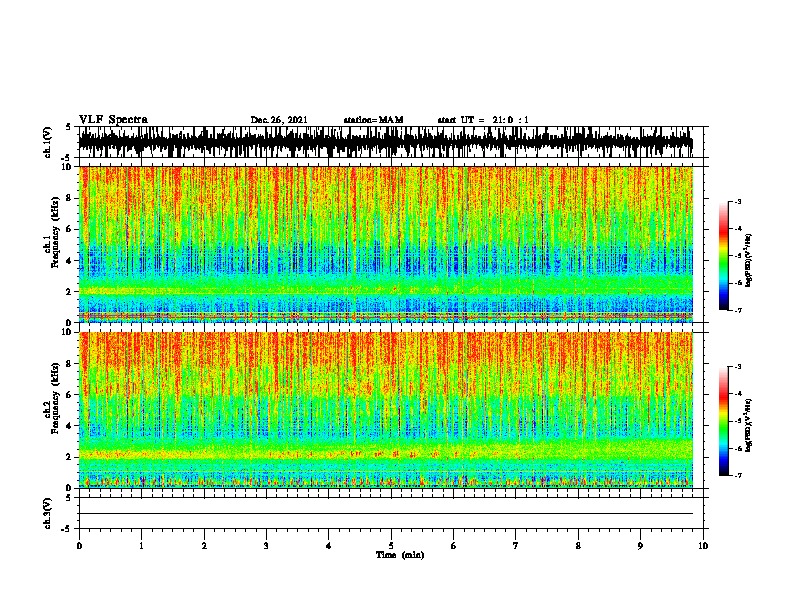
Task: Click the 'station=MAM' label
Action: 373,120
